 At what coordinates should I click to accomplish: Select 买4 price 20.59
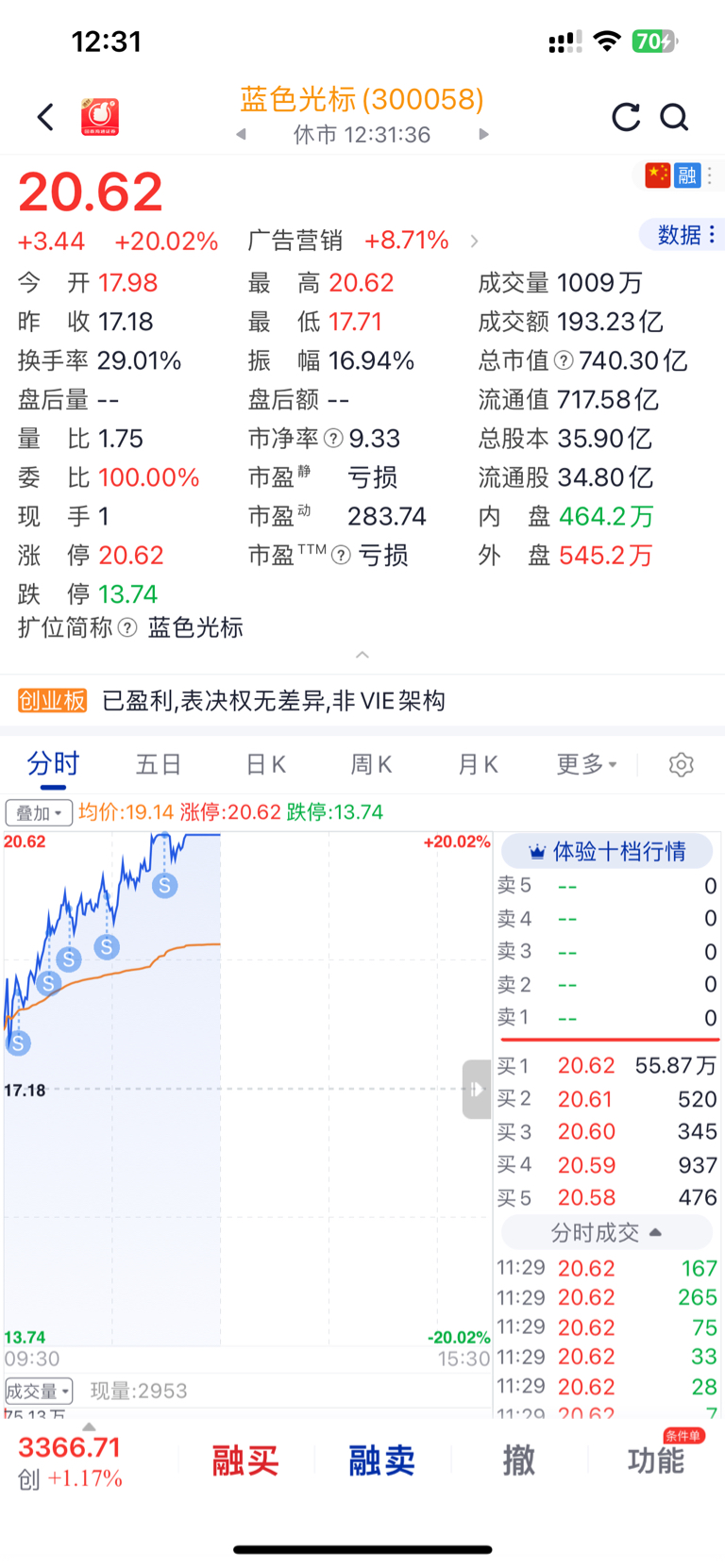(x=586, y=1165)
